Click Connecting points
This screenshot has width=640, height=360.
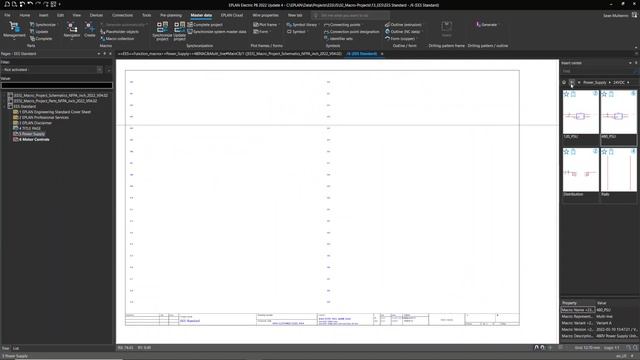342,24
